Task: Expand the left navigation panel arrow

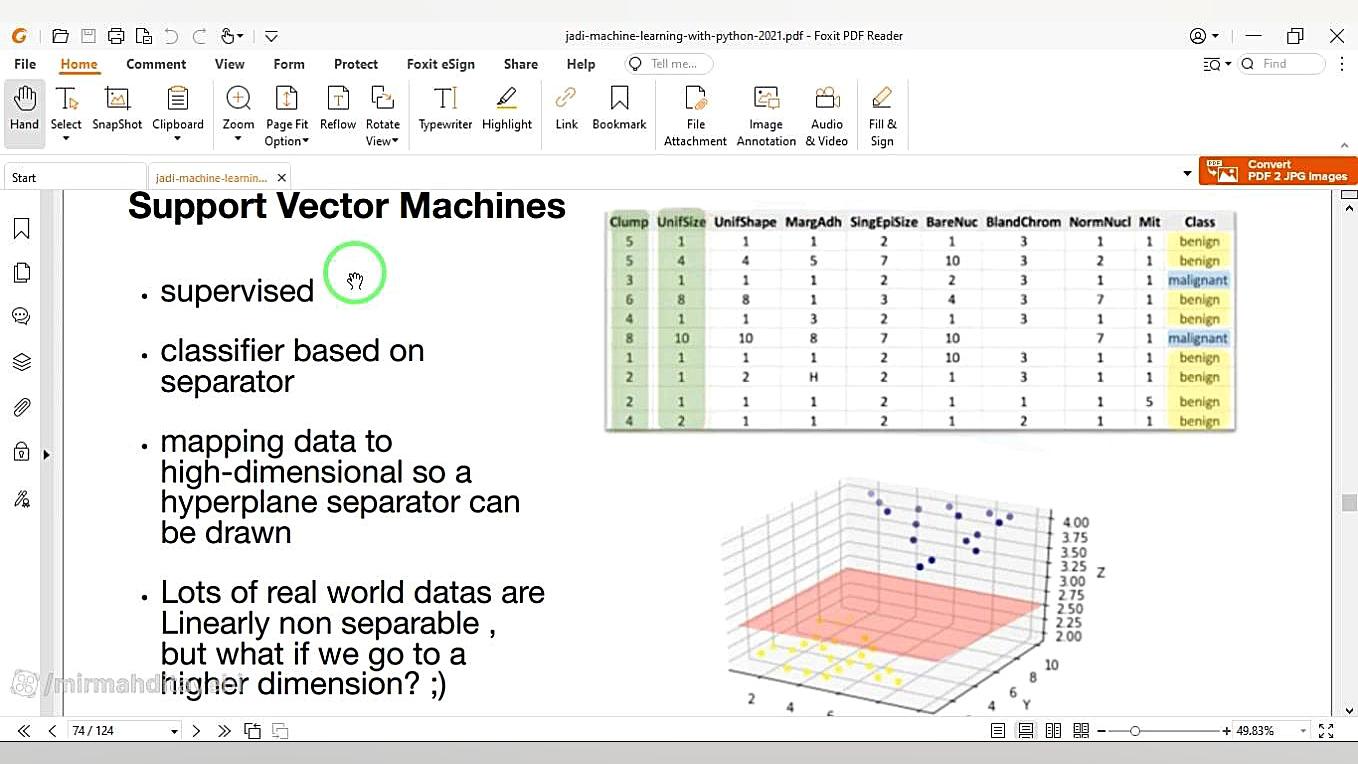Action: pyautogui.click(x=46, y=455)
